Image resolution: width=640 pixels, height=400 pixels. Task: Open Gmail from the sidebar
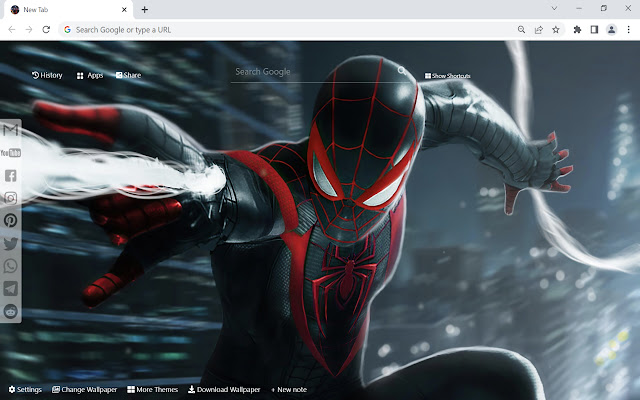[11, 130]
